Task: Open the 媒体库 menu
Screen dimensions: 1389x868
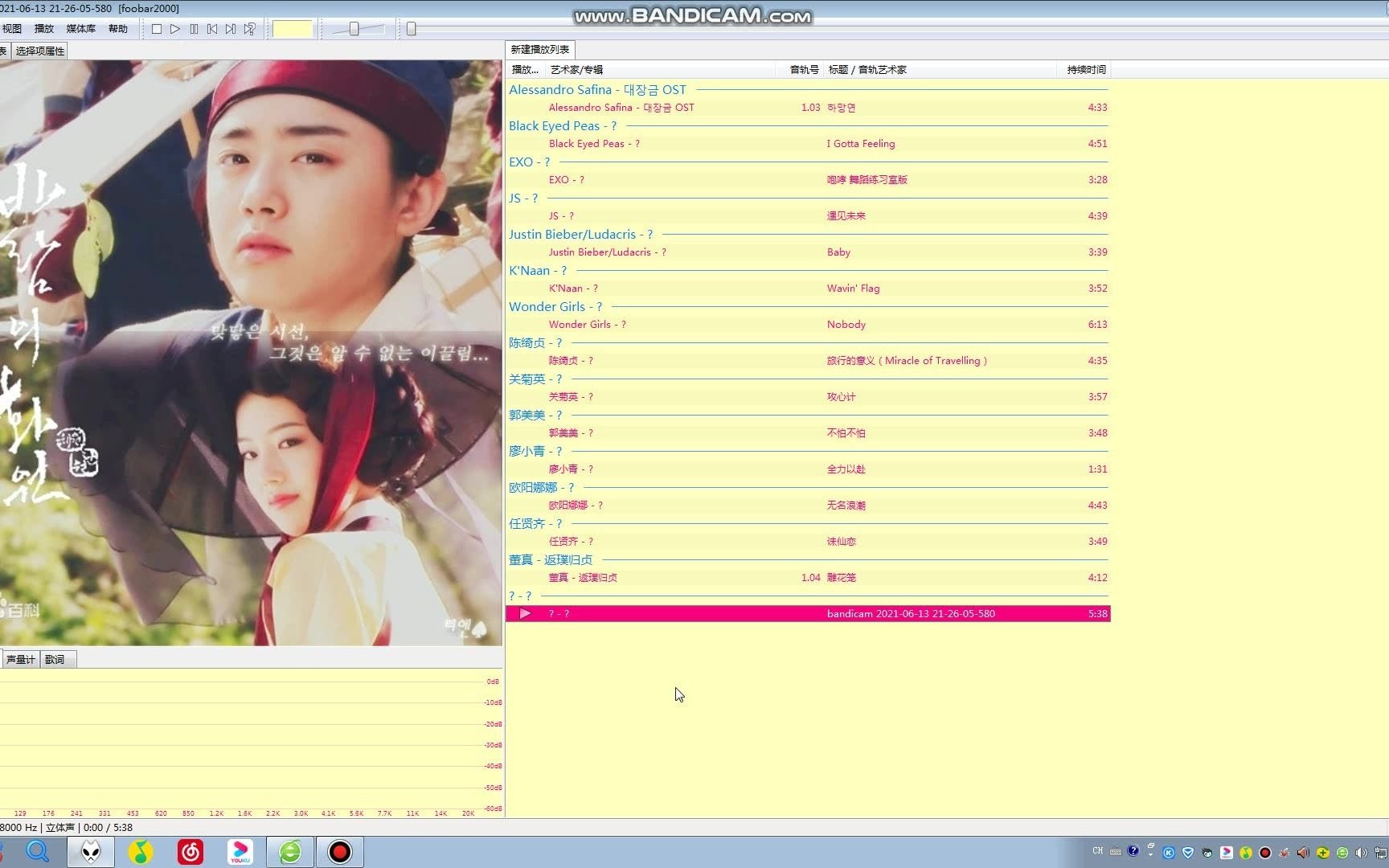Action: click(80, 29)
